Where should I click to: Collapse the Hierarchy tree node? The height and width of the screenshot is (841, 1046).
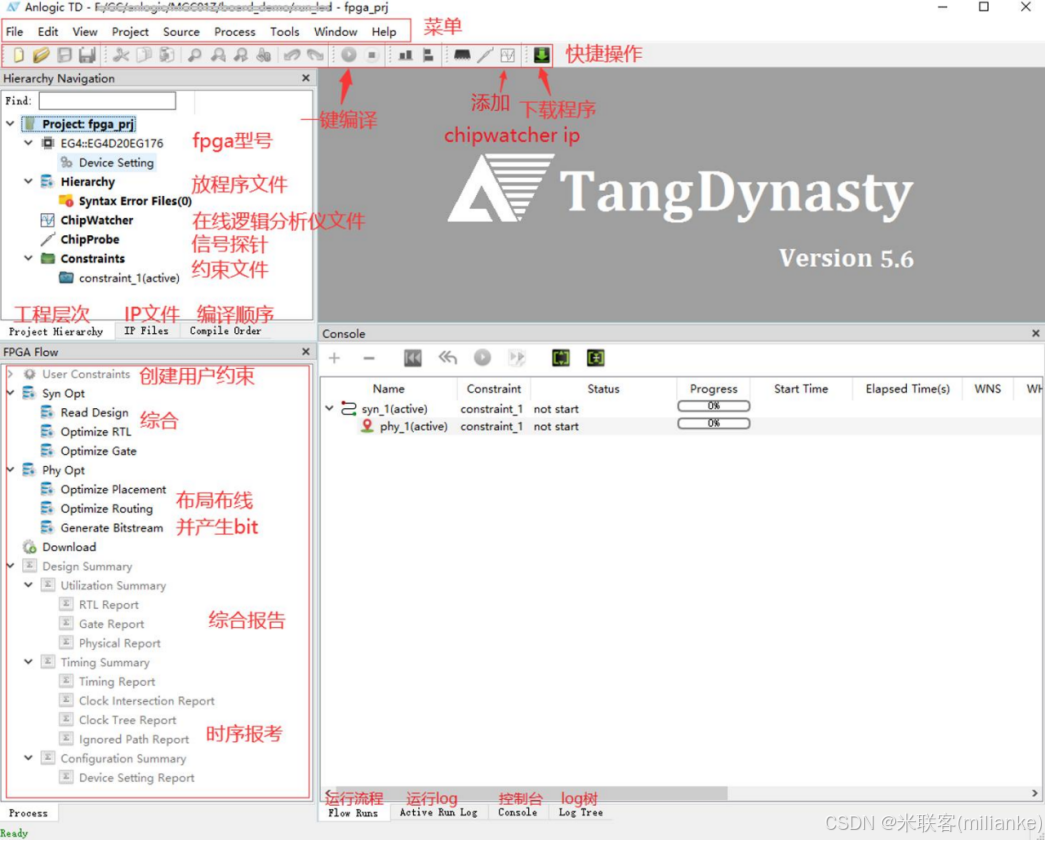point(28,181)
